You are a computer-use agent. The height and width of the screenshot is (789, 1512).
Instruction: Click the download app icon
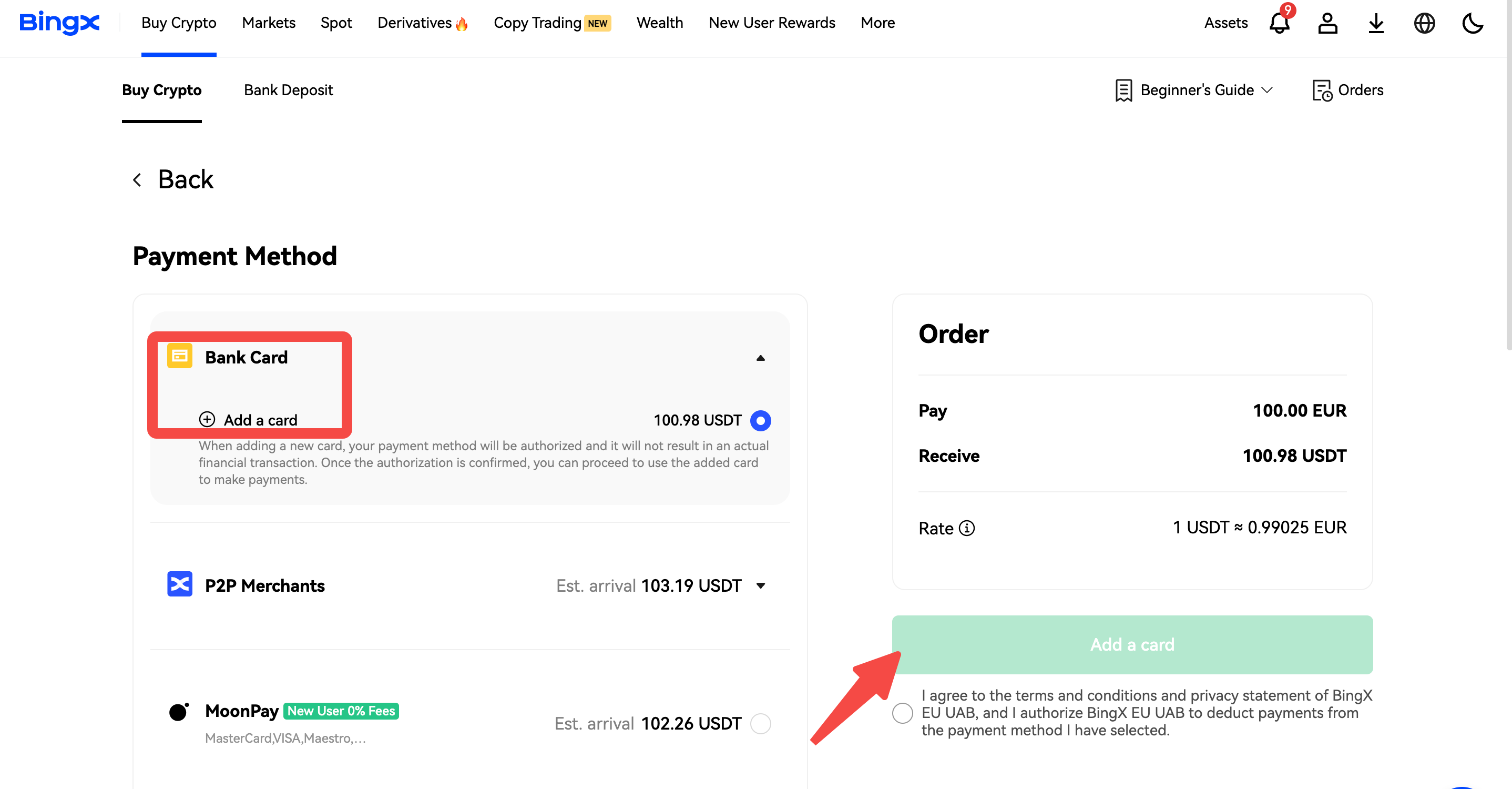tap(1376, 24)
